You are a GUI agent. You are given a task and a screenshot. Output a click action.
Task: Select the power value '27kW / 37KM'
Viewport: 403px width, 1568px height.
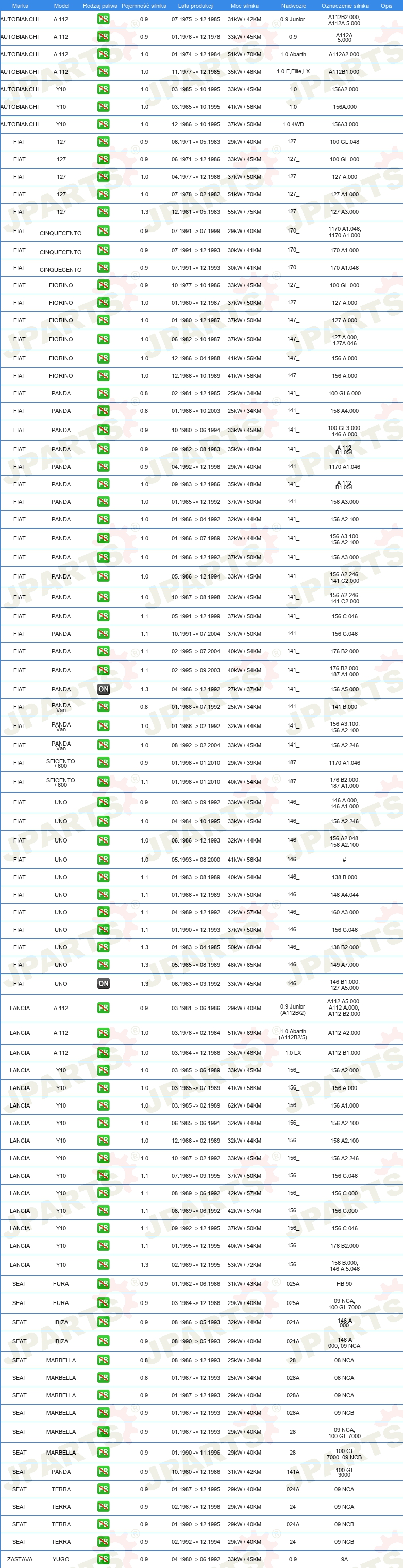(x=244, y=690)
